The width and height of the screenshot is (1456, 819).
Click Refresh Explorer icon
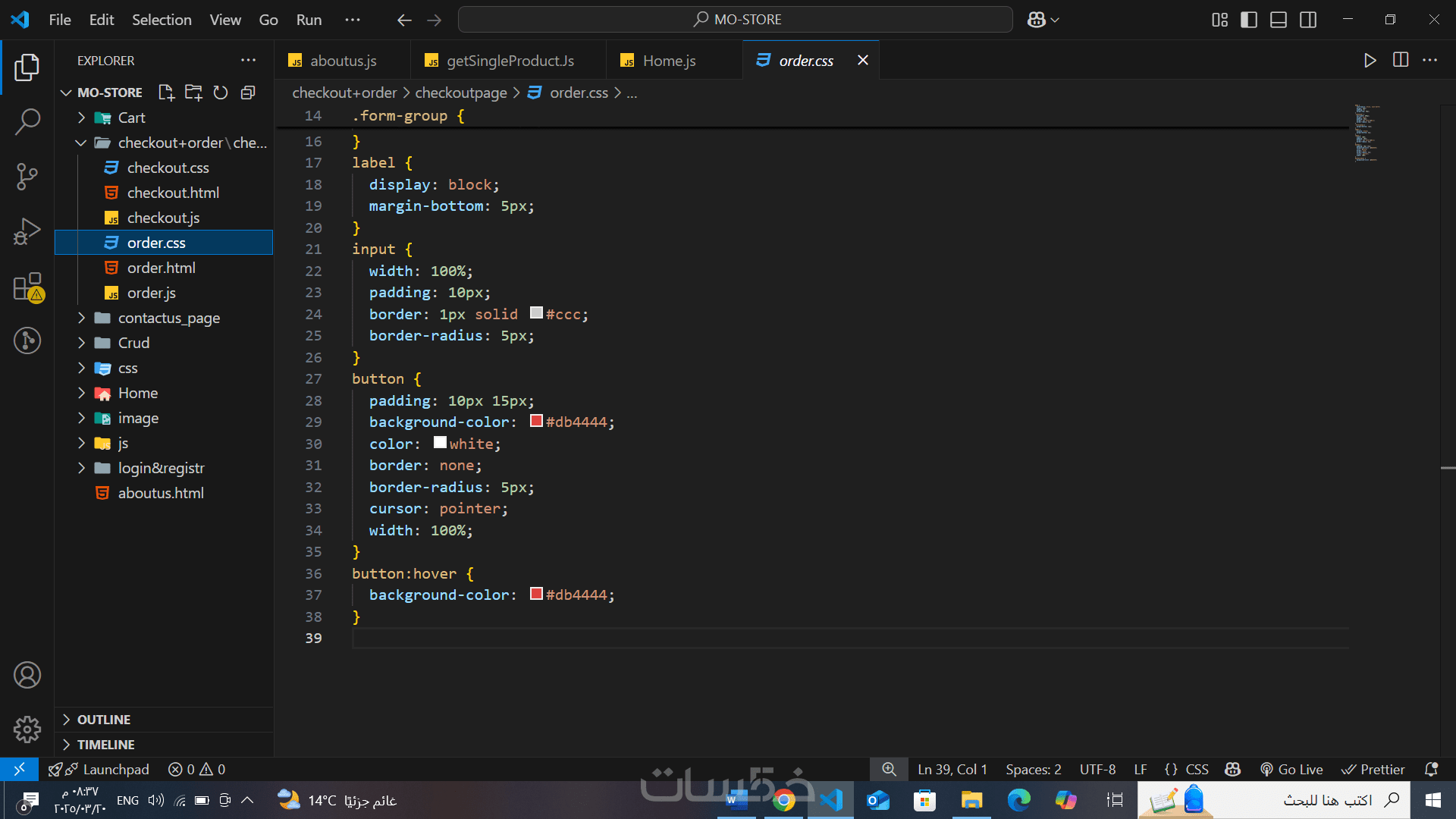tap(221, 93)
